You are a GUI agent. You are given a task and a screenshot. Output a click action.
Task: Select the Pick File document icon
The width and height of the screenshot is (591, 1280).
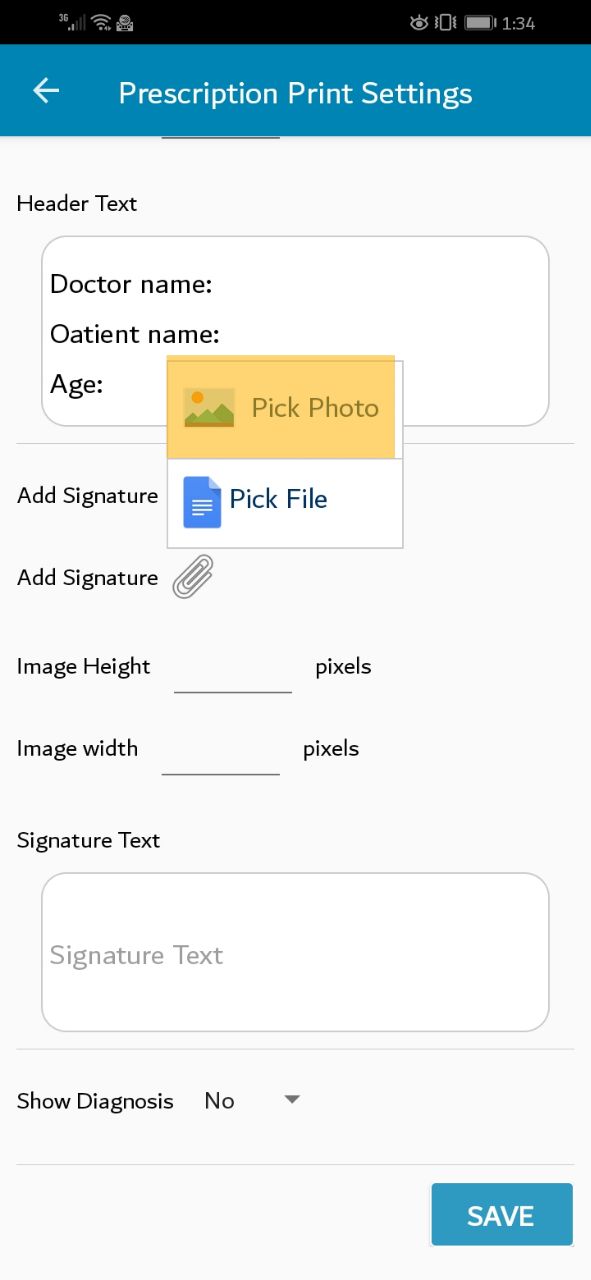pos(202,501)
